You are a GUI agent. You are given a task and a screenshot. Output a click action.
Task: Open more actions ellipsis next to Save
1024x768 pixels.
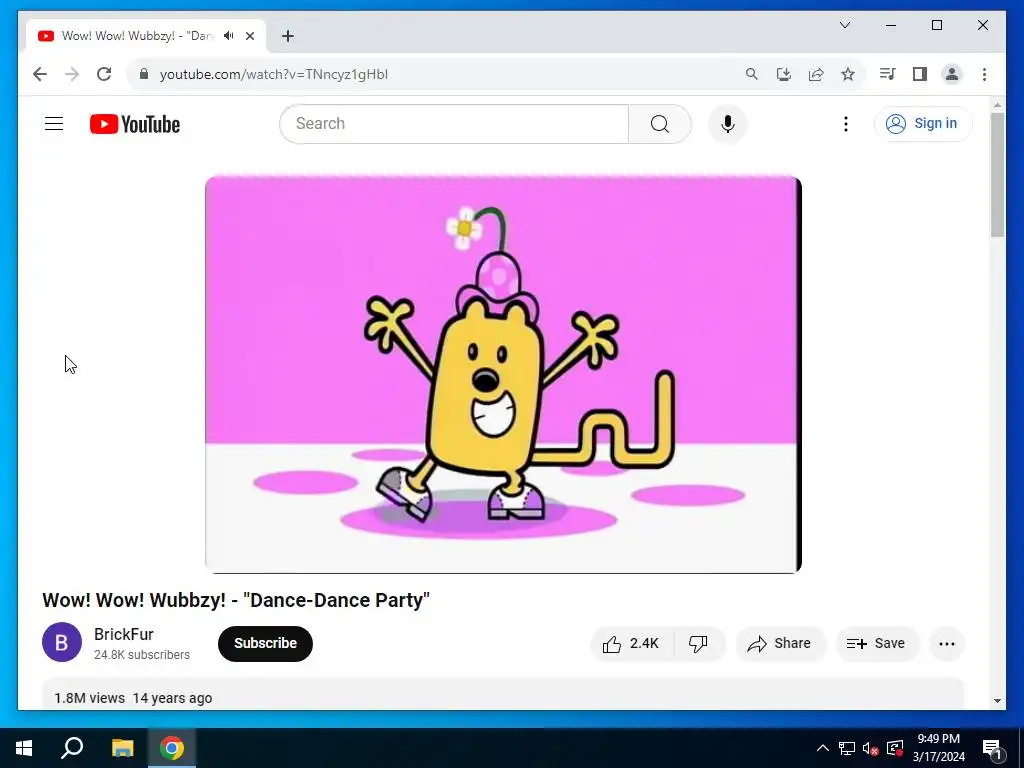(946, 644)
